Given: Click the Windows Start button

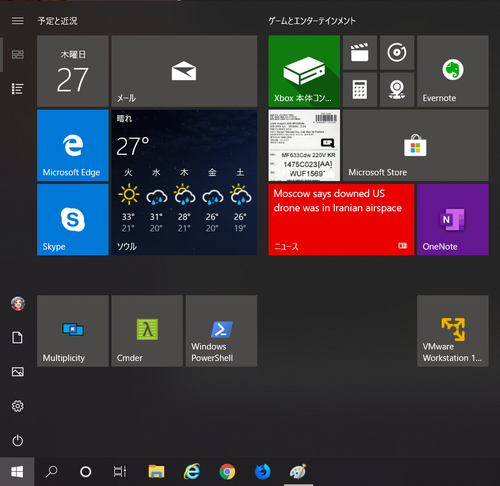Looking at the screenshot, I should point(17,472).
